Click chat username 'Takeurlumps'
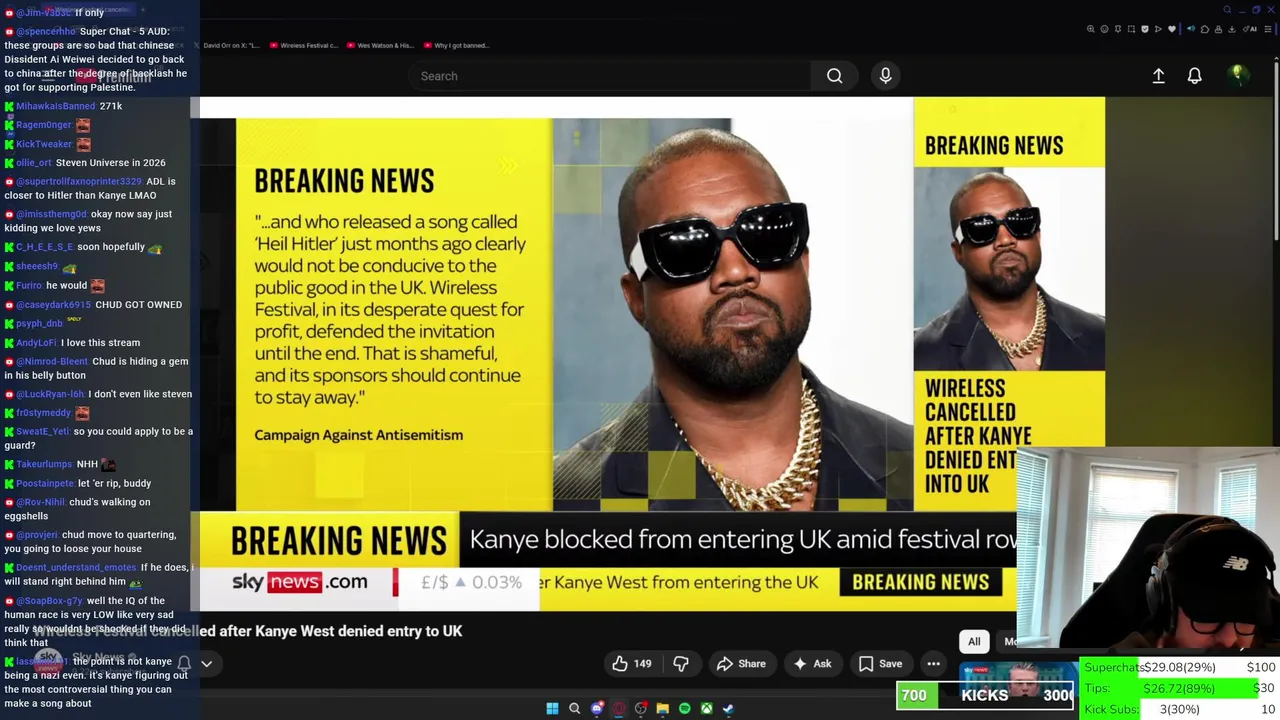 coord(44,464)
